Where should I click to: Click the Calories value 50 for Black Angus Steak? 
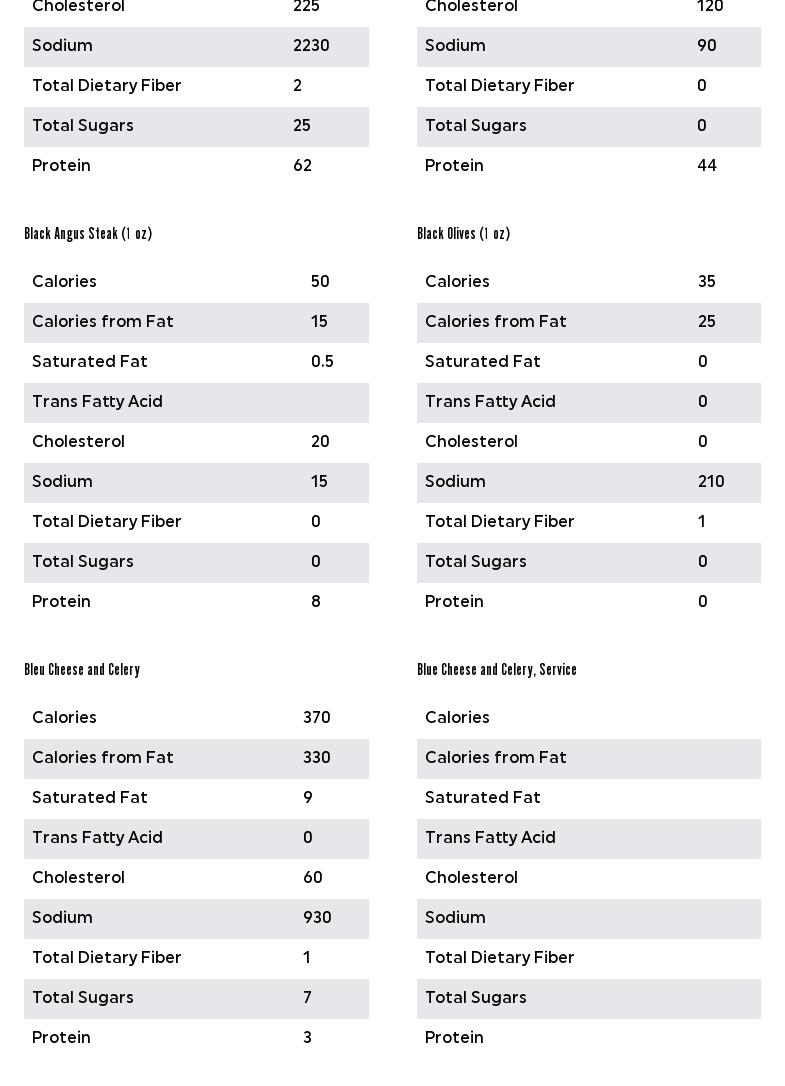tap(320, 282)
